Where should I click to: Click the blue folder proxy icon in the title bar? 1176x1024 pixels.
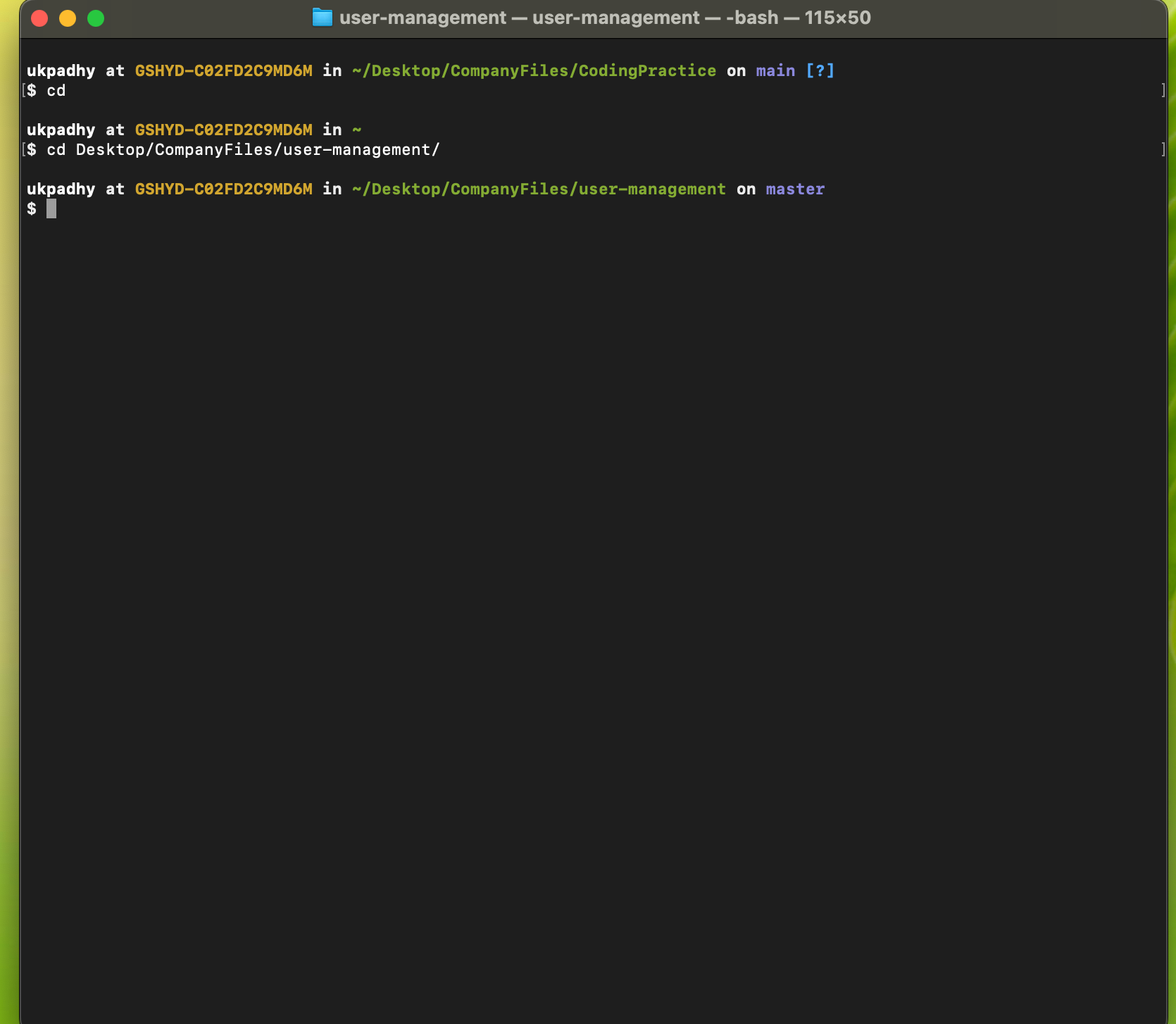(322, 18)
